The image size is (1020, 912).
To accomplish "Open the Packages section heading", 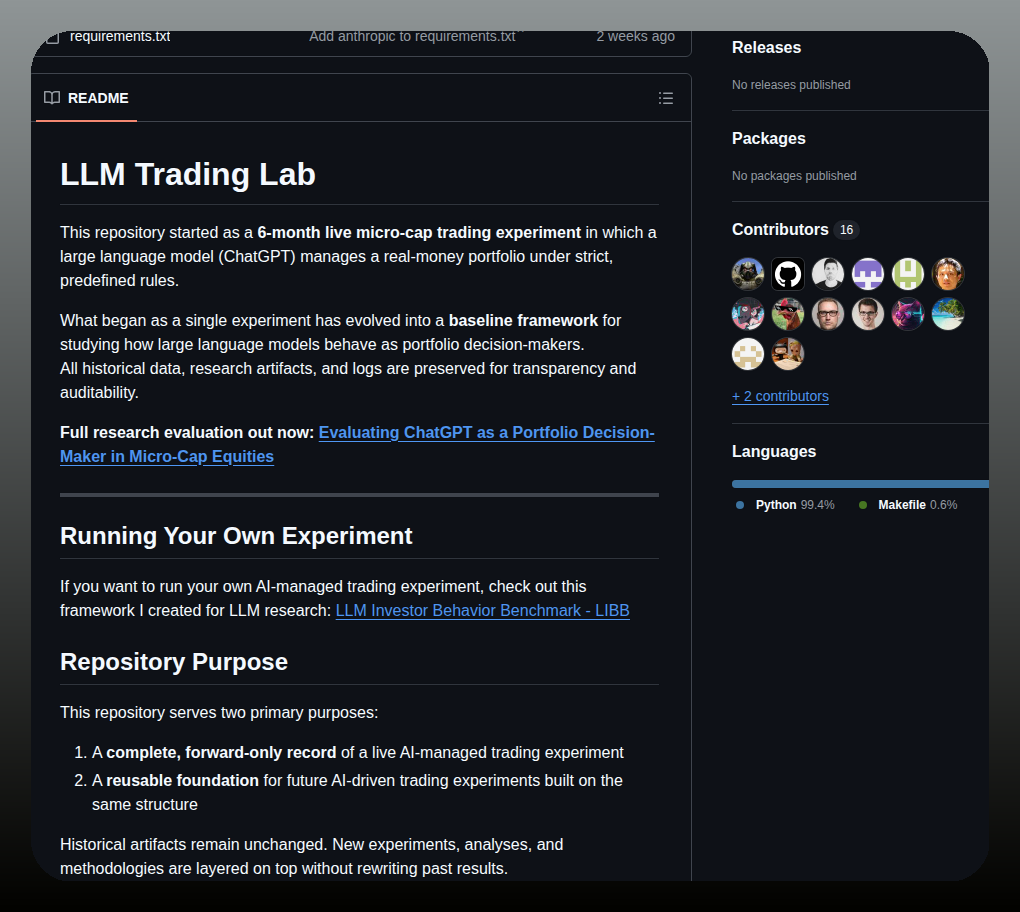I will coord(768,139).
